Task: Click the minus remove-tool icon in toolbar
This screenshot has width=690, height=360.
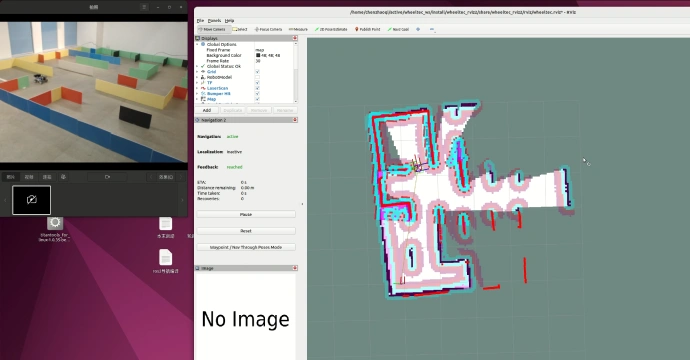Action: pos(432,29)
